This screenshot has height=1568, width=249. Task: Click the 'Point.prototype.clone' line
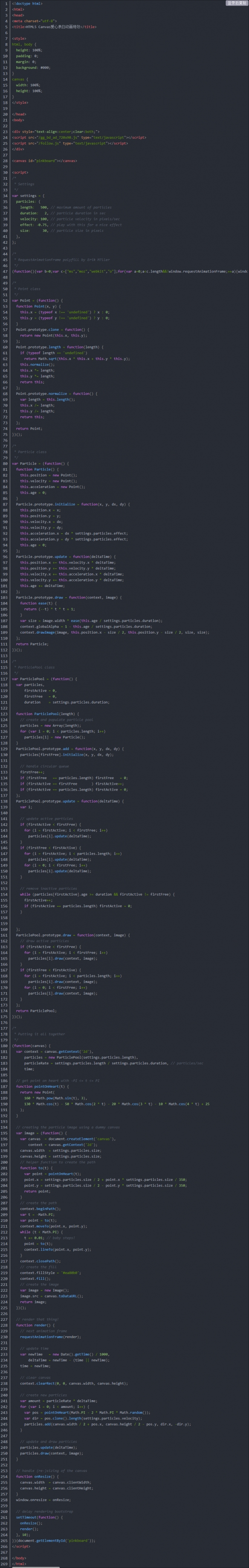point(52,330)
